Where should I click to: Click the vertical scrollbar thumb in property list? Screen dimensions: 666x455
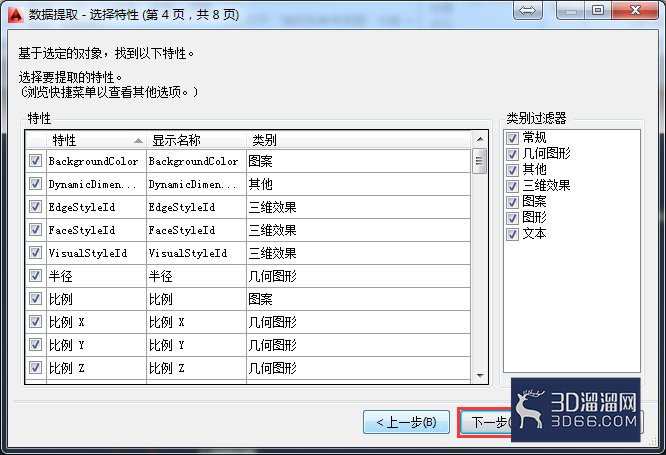click(x=480, y=161)
